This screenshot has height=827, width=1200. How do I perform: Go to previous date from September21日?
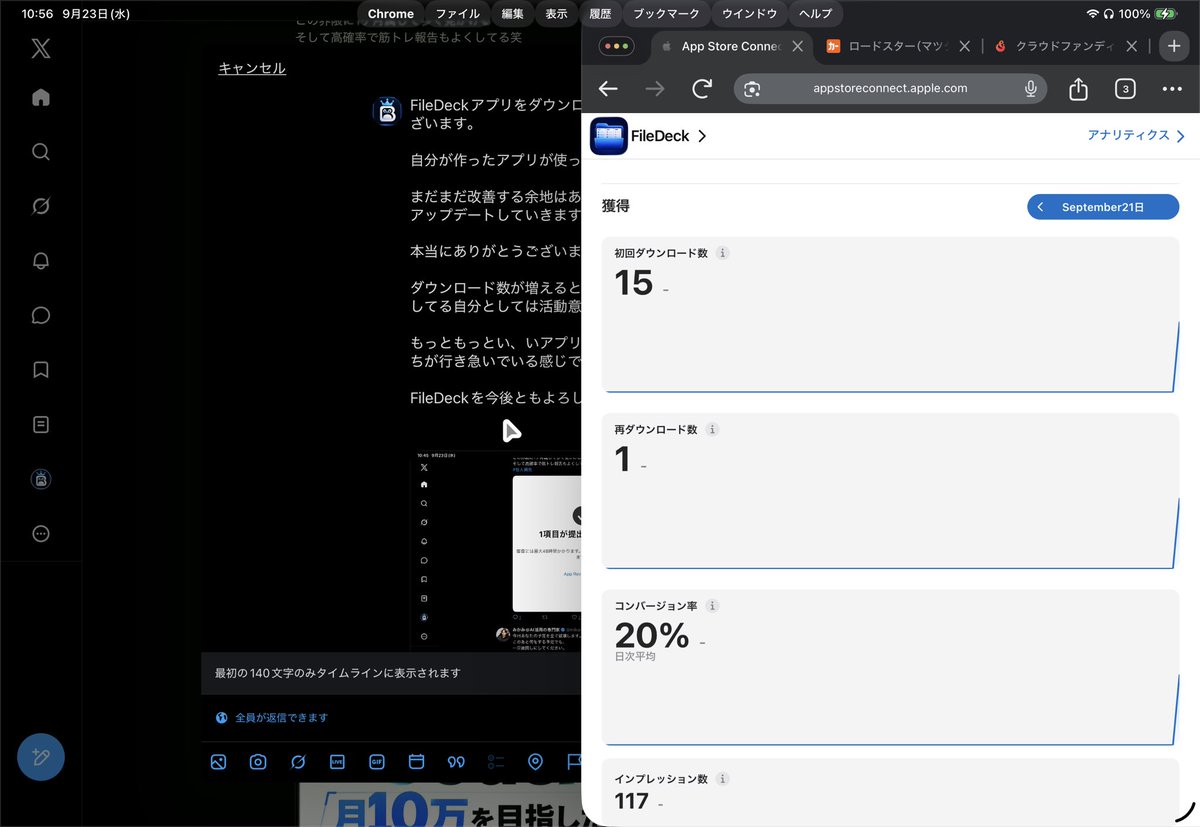(1041, 207)
